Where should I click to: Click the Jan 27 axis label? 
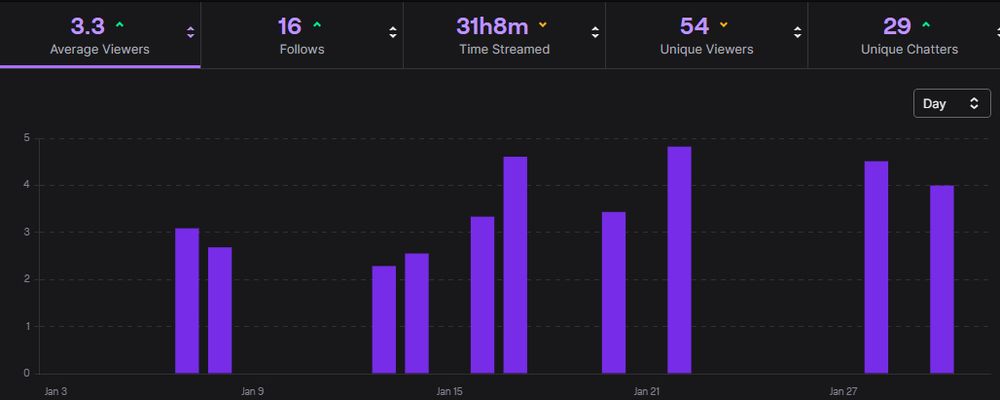pos(843,391)
